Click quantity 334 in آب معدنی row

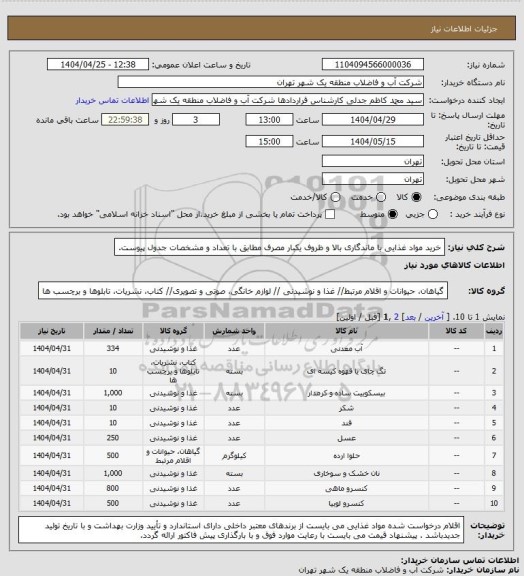[x=113, y=348]
